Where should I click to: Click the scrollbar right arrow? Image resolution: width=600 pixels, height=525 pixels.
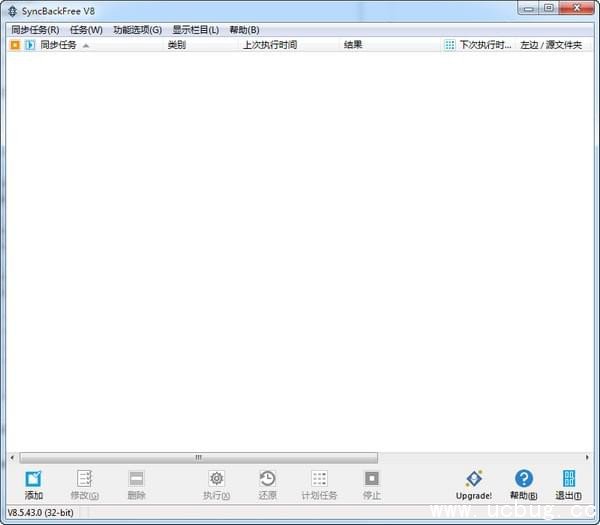click(587, 457)
